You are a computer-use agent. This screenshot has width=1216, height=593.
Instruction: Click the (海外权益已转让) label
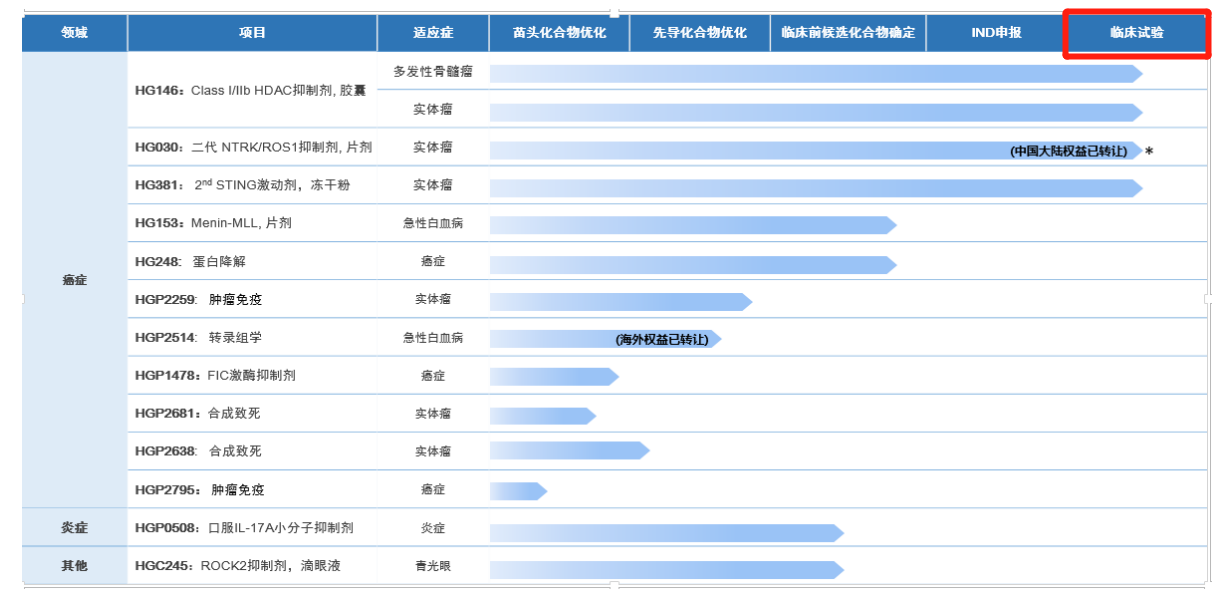[662, 340]
